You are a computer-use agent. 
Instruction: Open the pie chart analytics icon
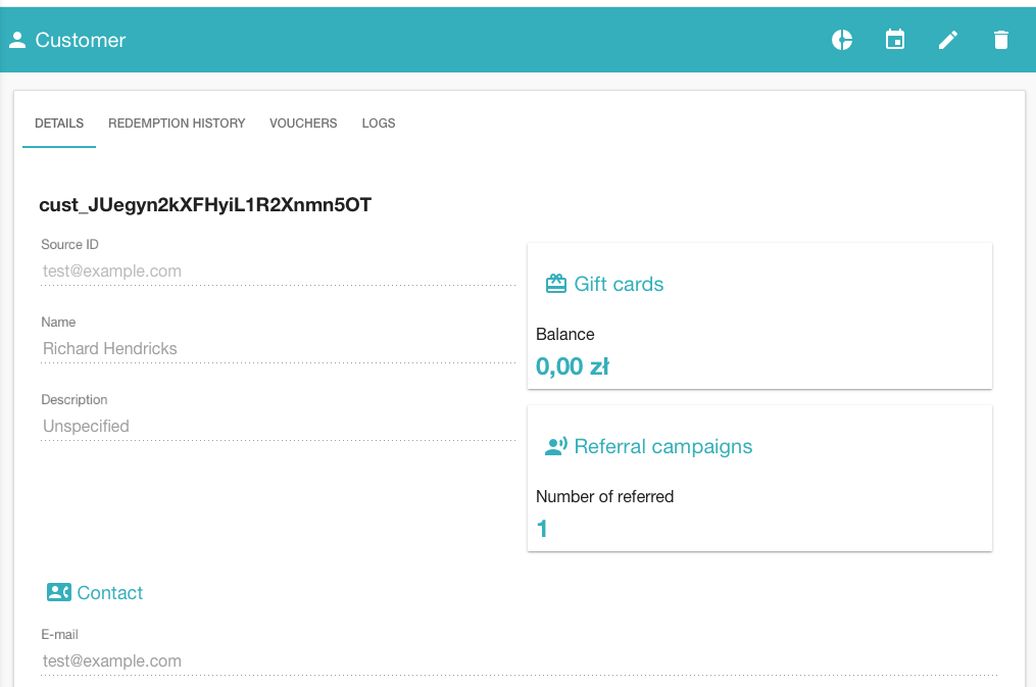(x=843, y=40)
